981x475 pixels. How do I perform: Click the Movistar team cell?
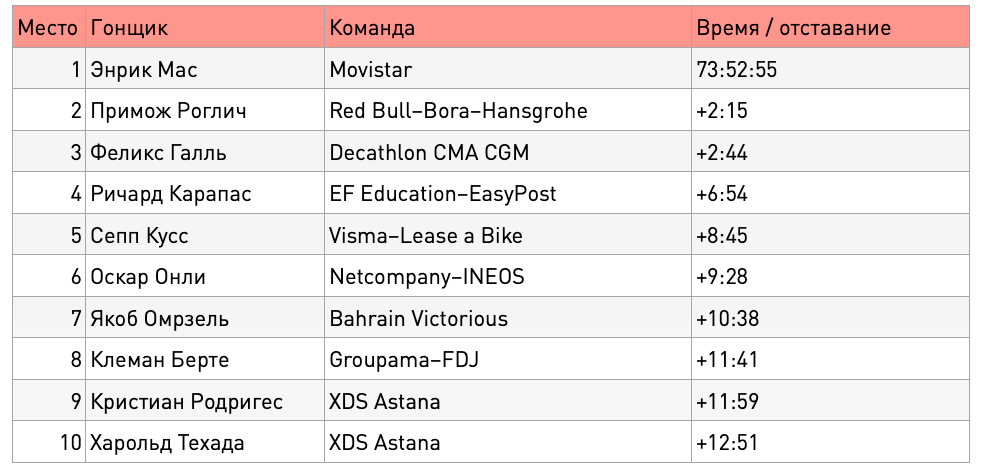click(x=507, y=69)
